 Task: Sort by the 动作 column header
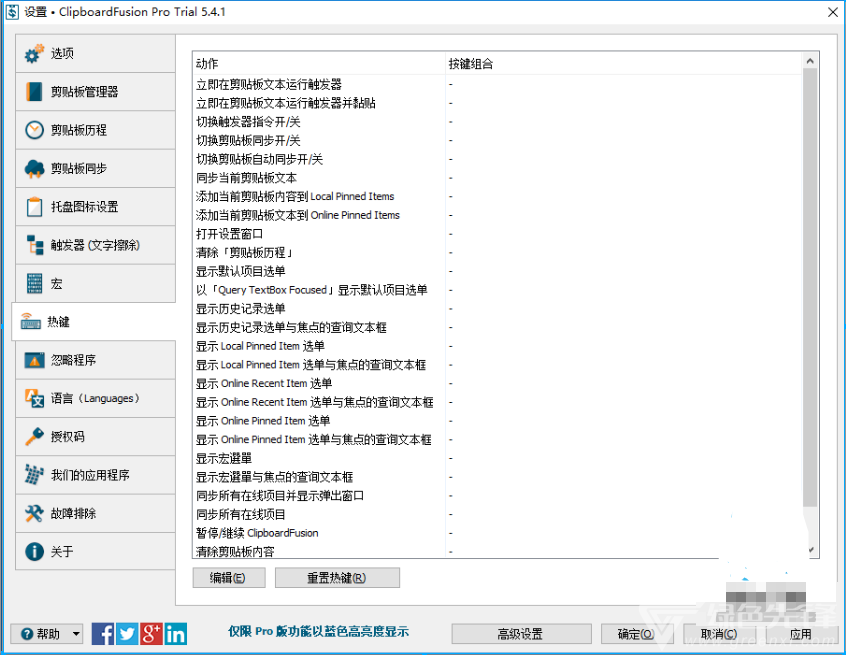tap(319, 64)
